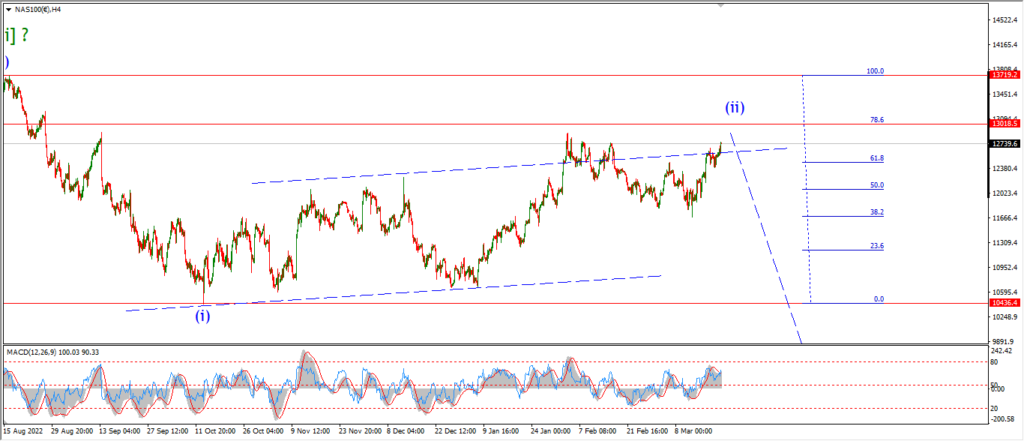The width and height of the screenshot is (1024, 441).
Task: Select the Fibonacci 50.0 retracement label
Action: click(877, 185)
